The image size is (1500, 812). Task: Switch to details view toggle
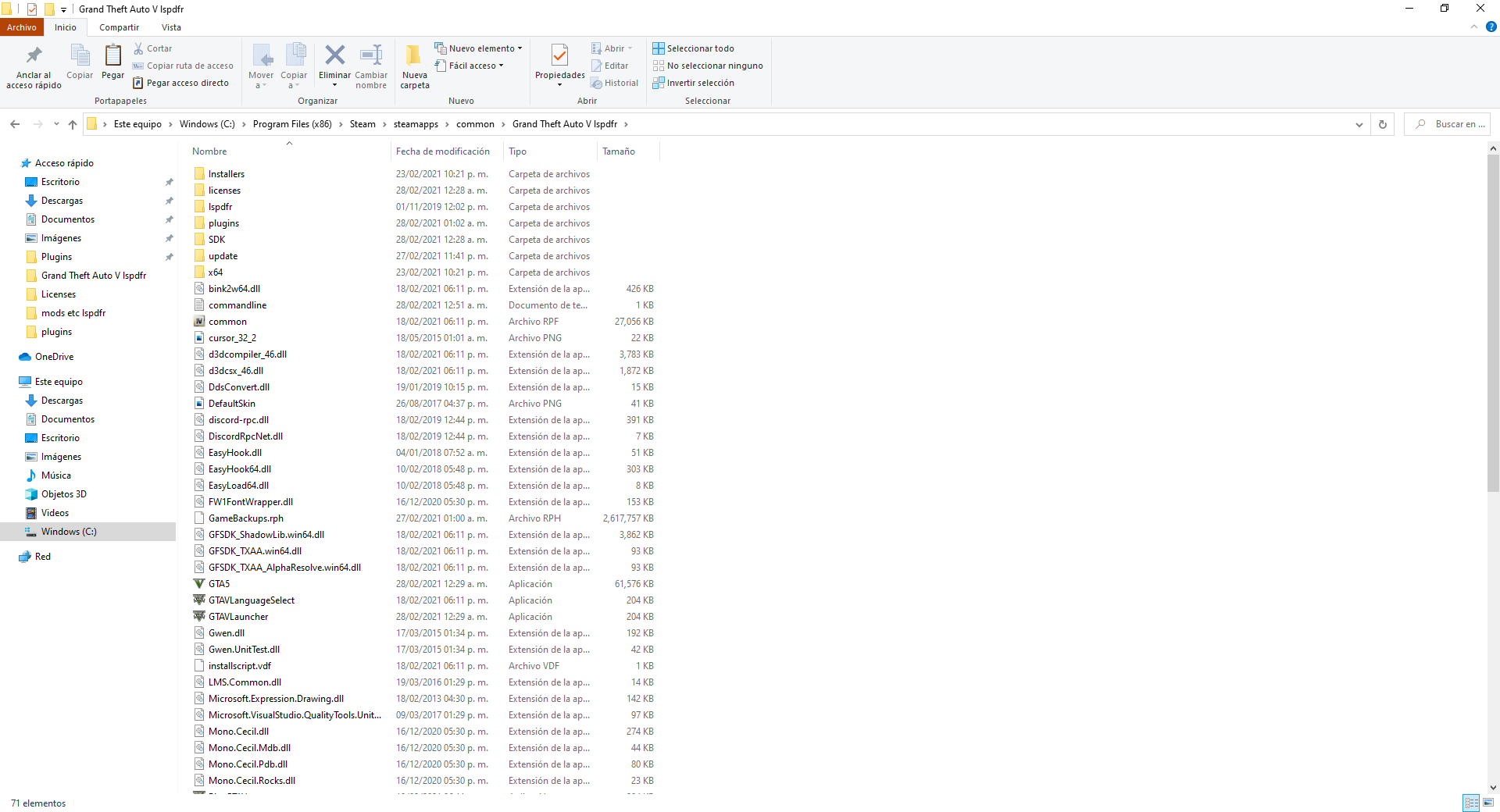point(1471,803)
